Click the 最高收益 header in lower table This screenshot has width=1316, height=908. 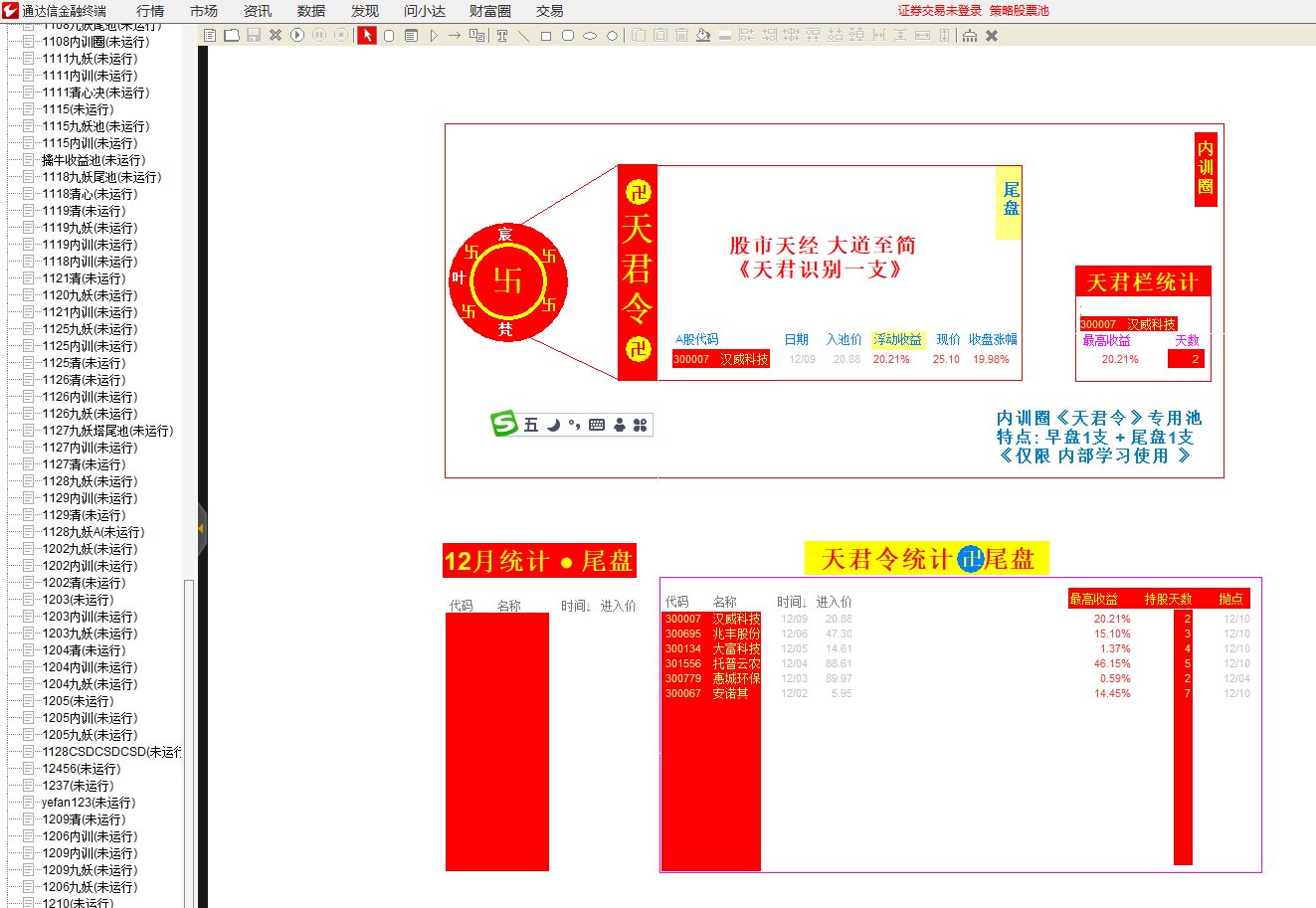point(1094,599)
